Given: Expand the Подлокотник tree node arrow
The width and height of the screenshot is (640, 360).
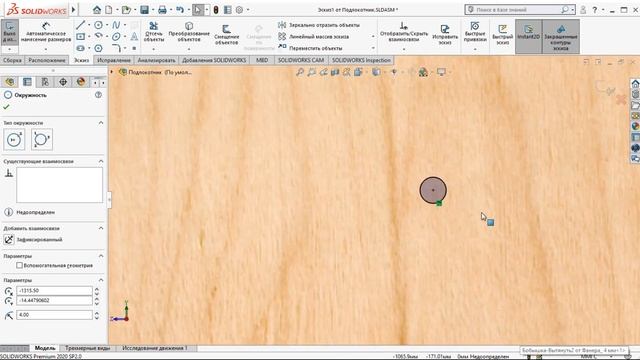Looking at the screenshot, I should (x=112, y=72).
